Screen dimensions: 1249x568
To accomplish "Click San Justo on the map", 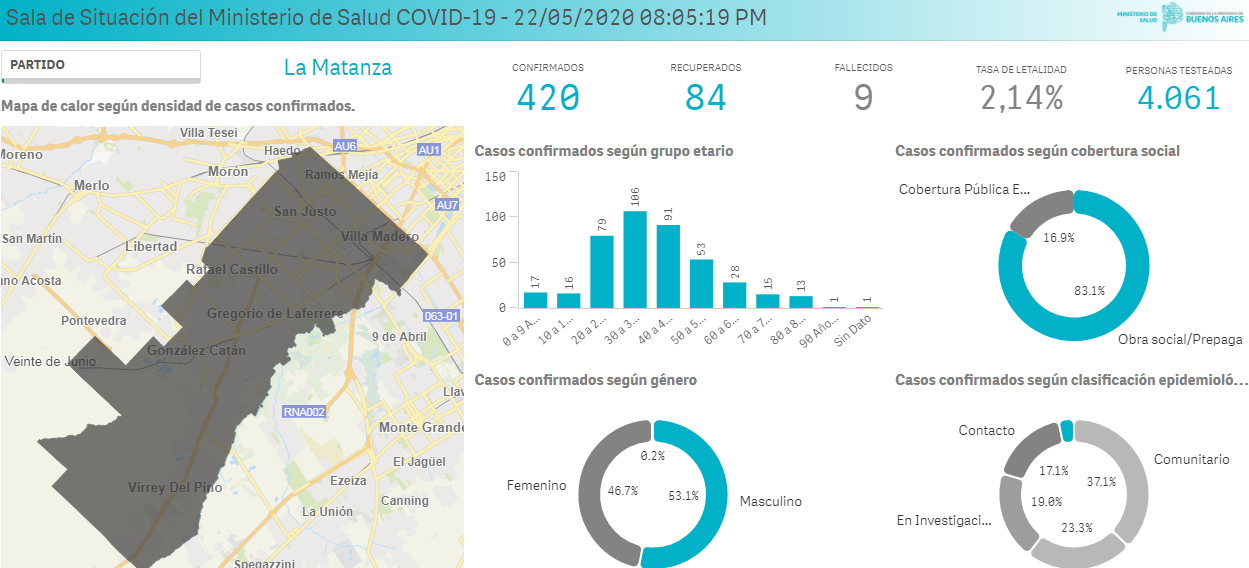I will [x=305, y=211].
